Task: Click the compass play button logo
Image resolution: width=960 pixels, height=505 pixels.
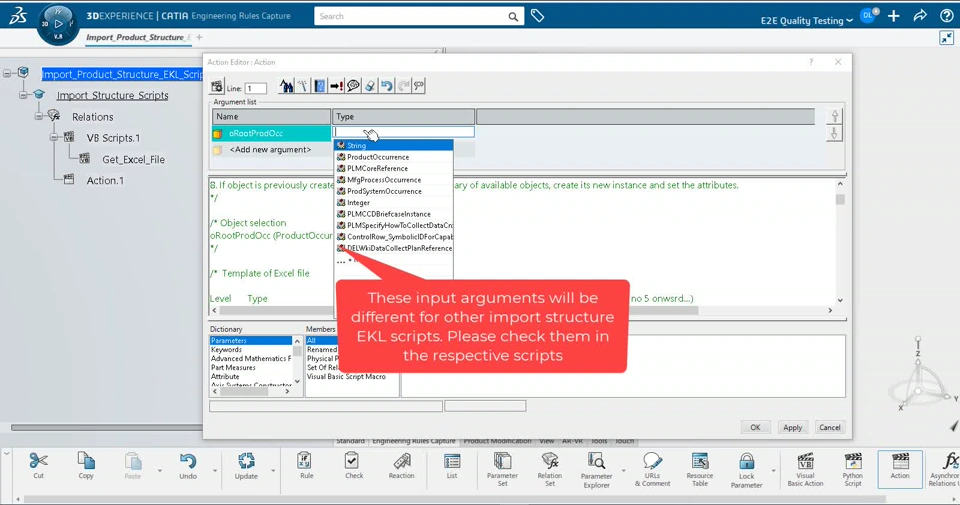Action: coord(58,24)
